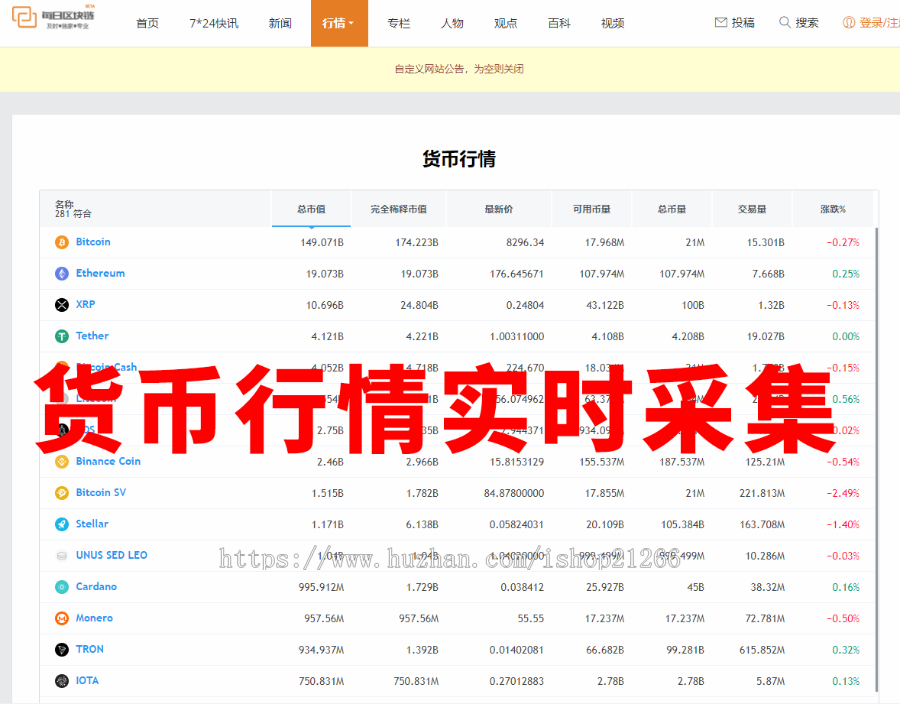Click the IOTA coin icon
The height and width of the screenshot is (704, 900).
pyautogui.click(x=61, y=680)
